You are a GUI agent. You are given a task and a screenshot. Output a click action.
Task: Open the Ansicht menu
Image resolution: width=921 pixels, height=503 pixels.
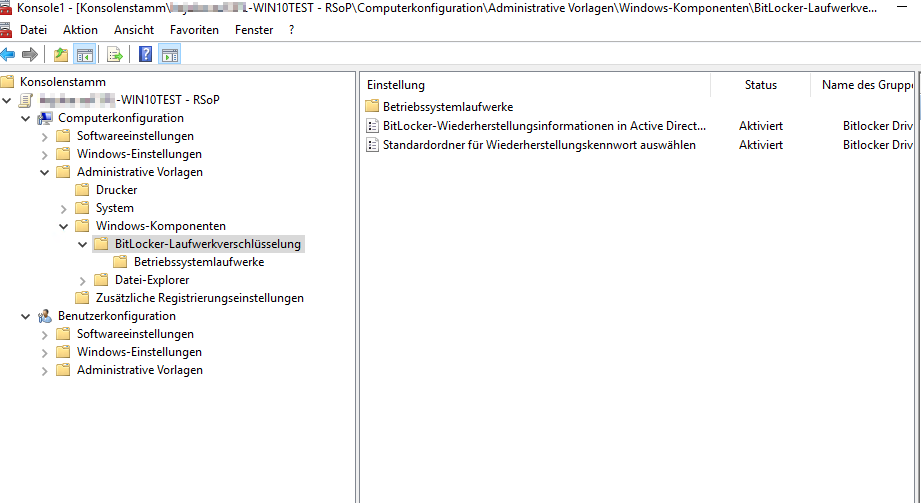134,30
